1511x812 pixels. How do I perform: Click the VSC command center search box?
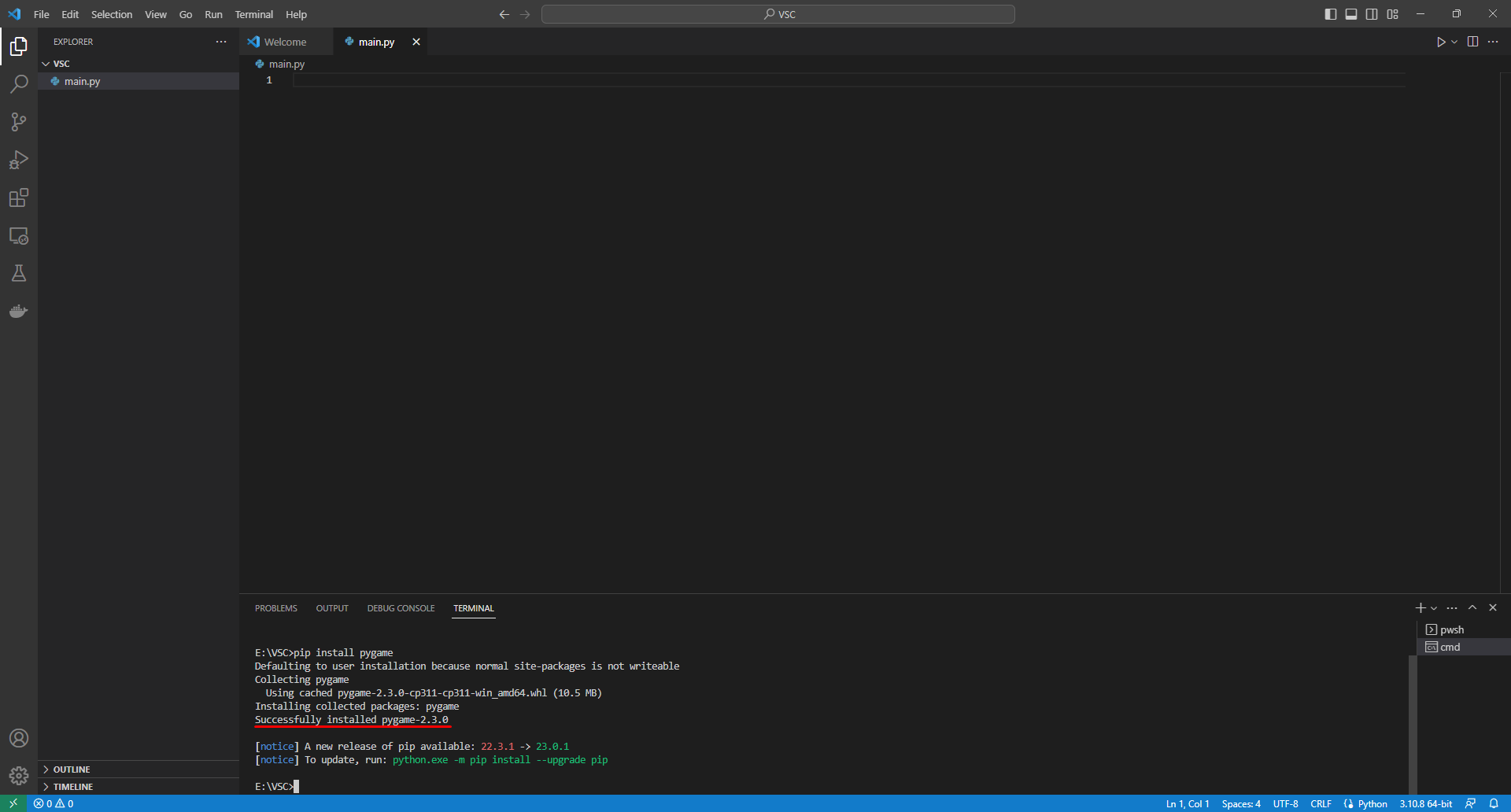pos(778,14)
